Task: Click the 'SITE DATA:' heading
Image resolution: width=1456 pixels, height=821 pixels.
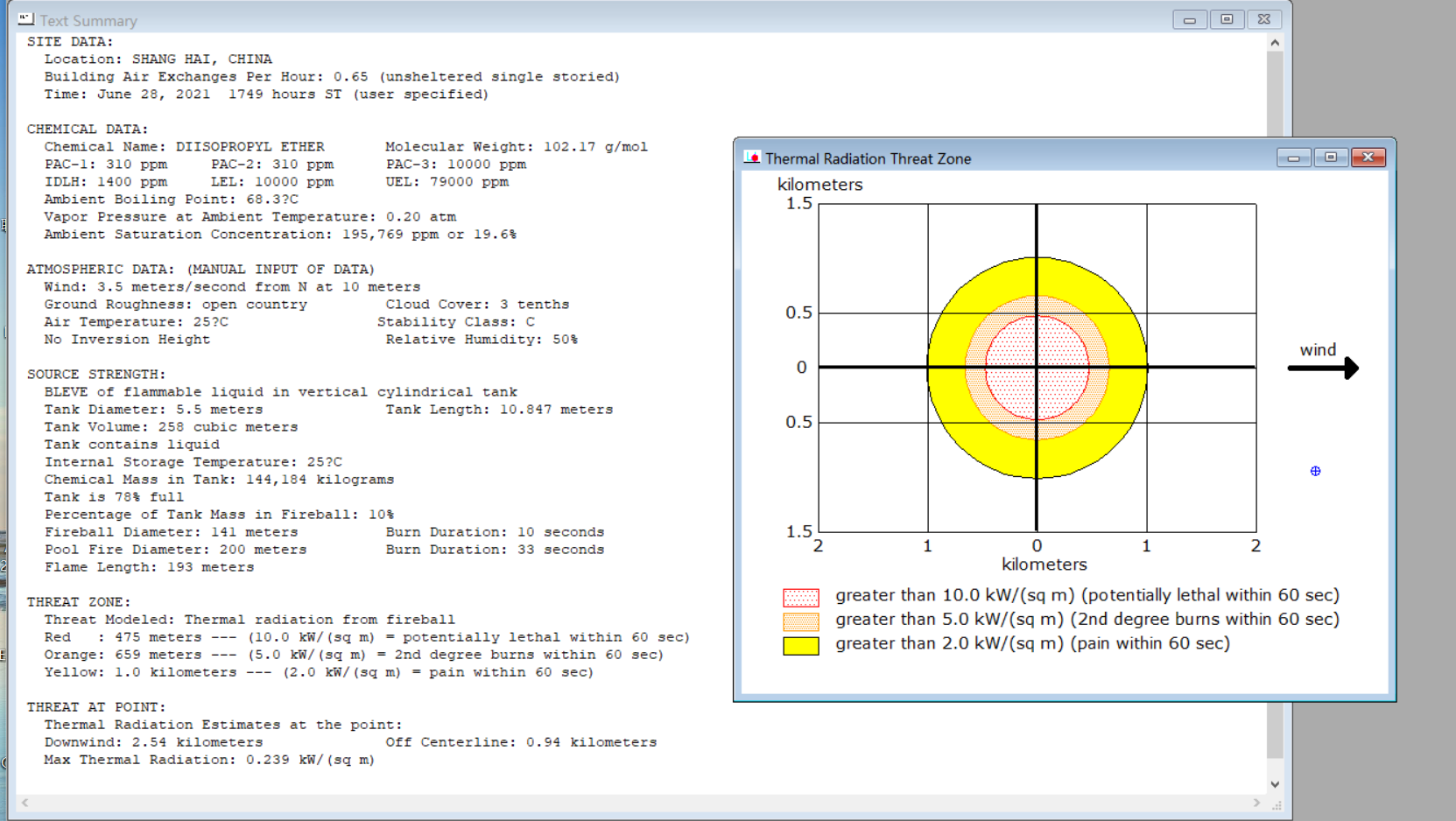Action: [x=70, y=42]
